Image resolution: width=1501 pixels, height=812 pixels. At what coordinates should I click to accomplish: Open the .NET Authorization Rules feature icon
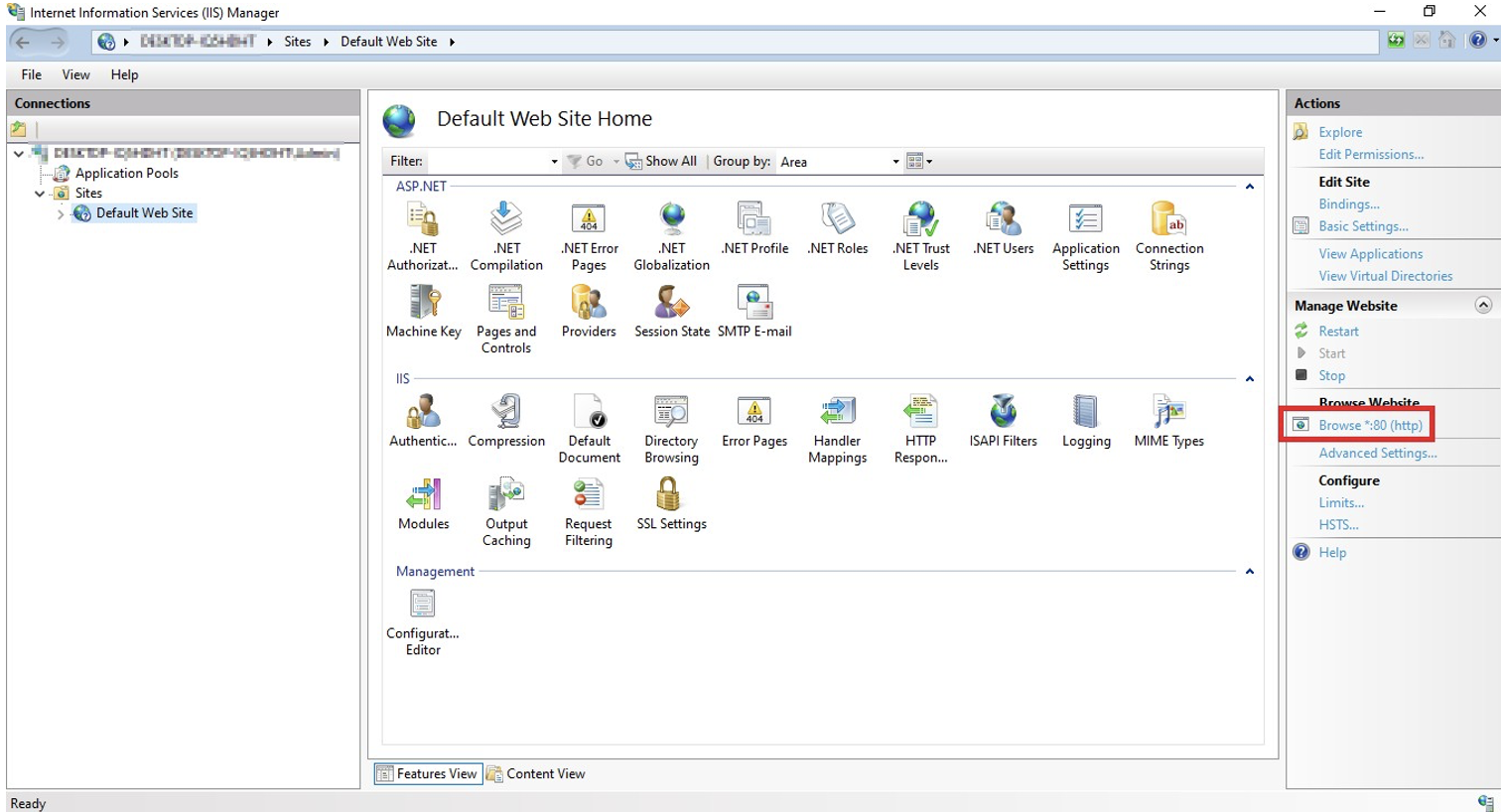click(x=423, y=236)
